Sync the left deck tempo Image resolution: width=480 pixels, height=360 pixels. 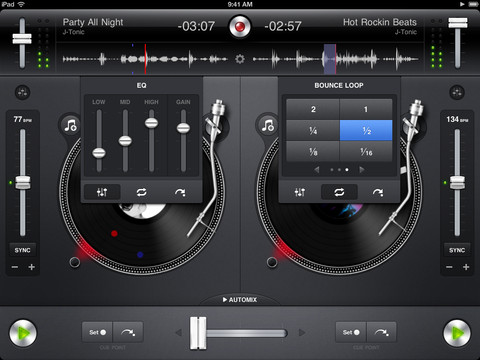(x=22, y=250)
